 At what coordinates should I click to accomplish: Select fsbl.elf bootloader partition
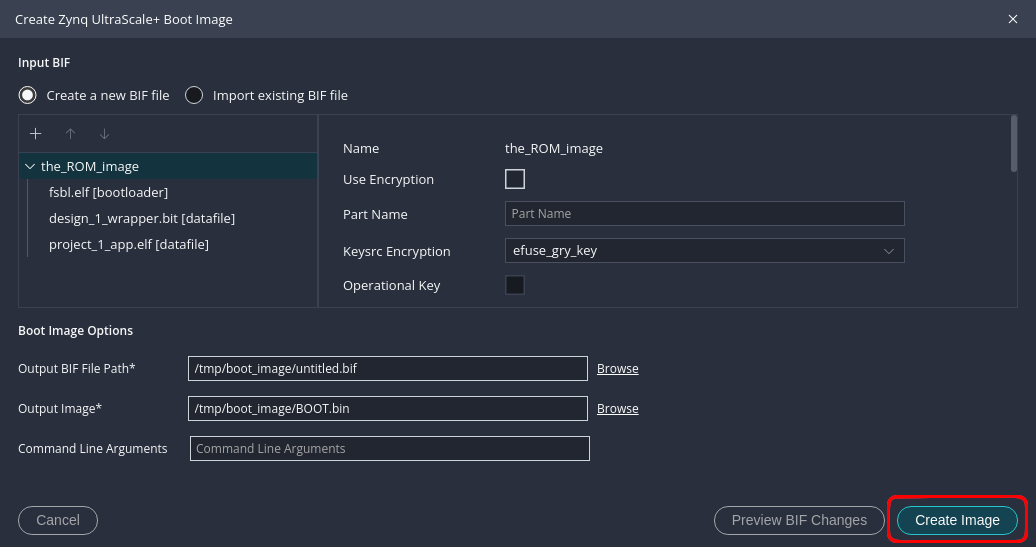(108, 192)
